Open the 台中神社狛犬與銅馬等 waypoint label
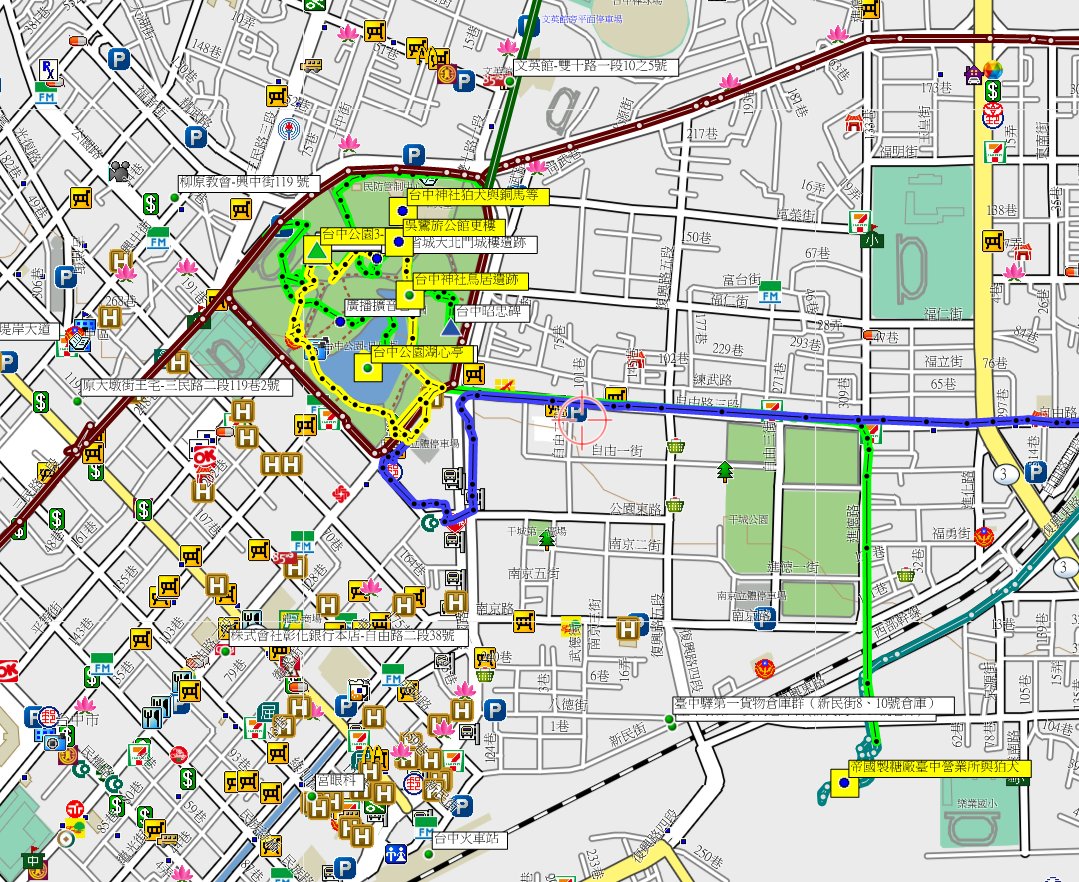 point(467,197)
